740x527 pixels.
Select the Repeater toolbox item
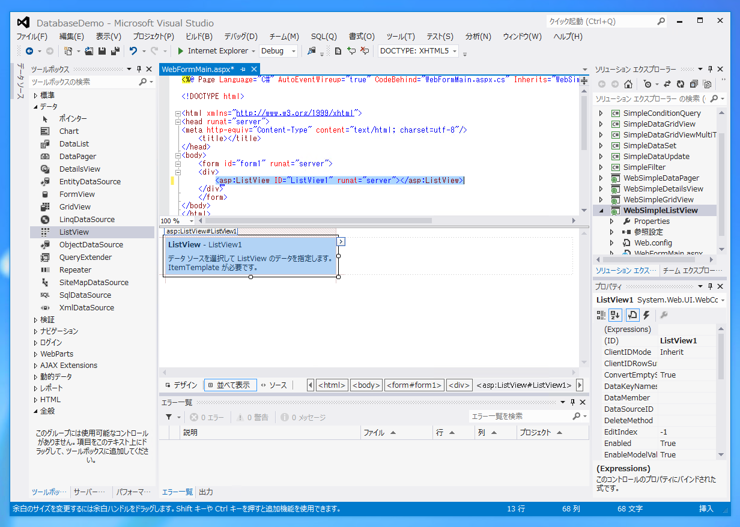(75, 270)
